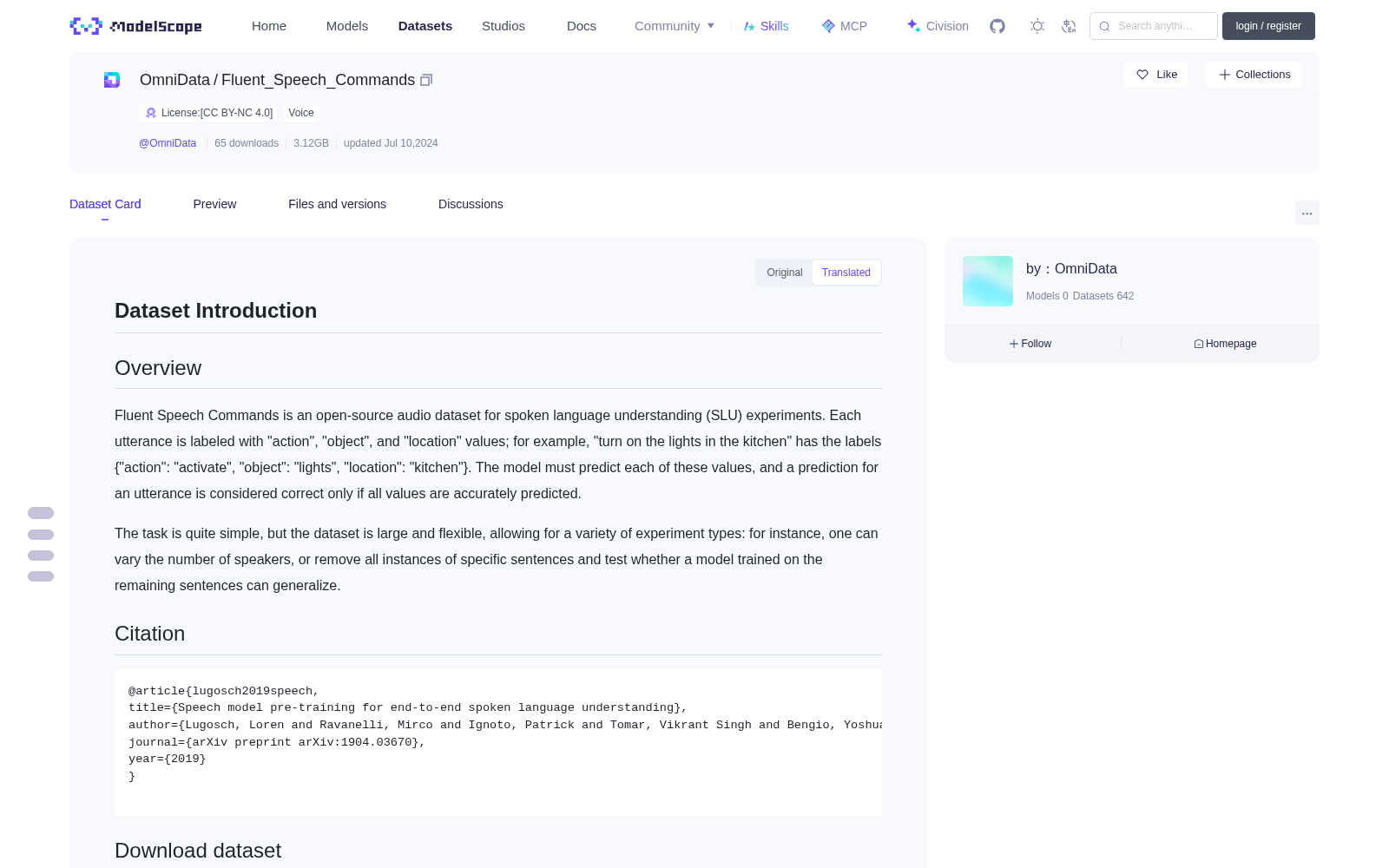Click the OmniData / Fluent_Speech_Commands title
This screenshot has width=1389, height=868.
click(278, 80)
